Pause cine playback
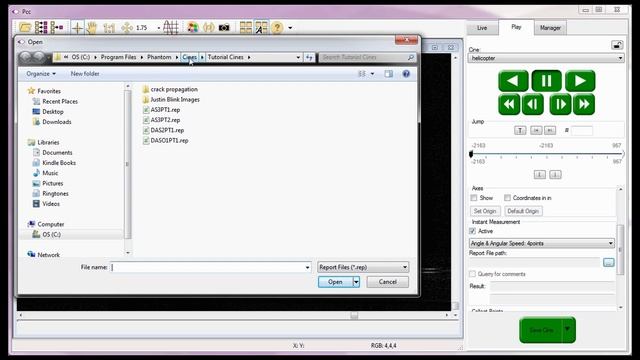This screenshot has height=360, width=640. click(546, 81)
